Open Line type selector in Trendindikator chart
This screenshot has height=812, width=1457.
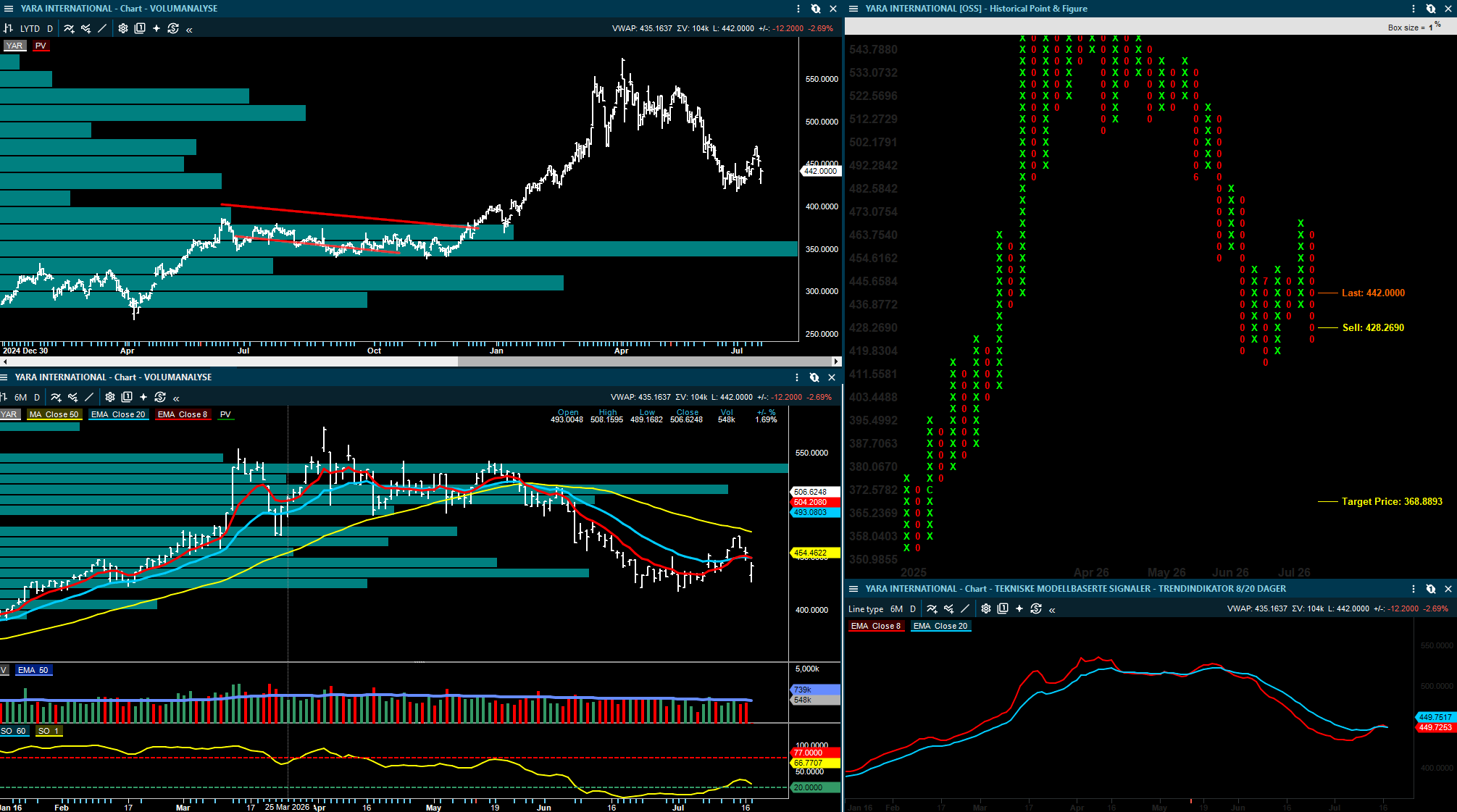coord(866,609)
